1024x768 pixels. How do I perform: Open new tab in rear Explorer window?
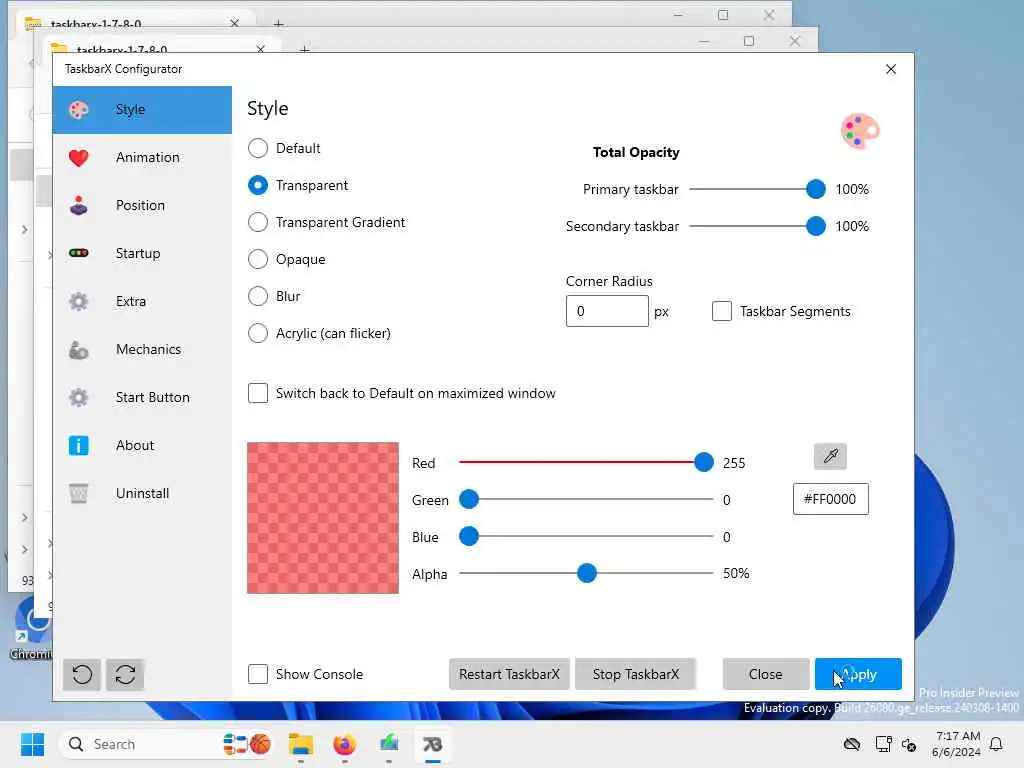[x=278, y=24]
